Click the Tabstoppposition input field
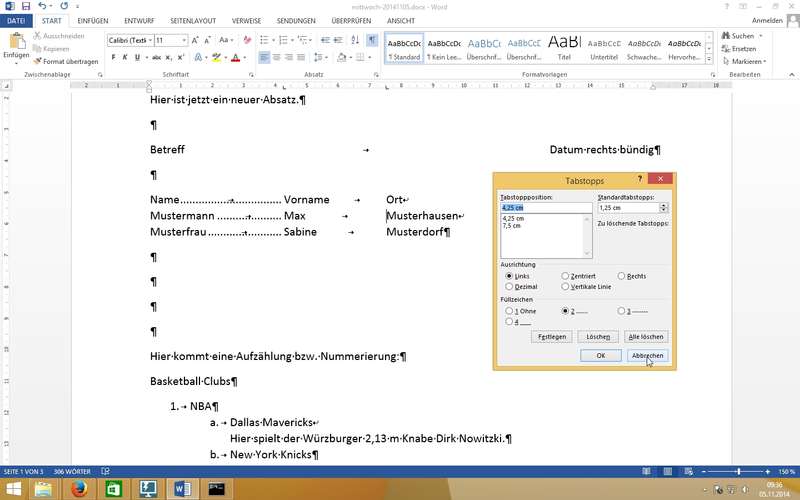The height and width of the screenshot is (500, 800). pyautogui.click(x=546, y=207)
